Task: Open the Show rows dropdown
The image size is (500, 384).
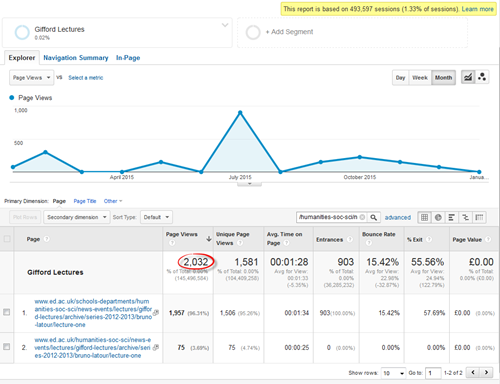Action: click(393, 373)
